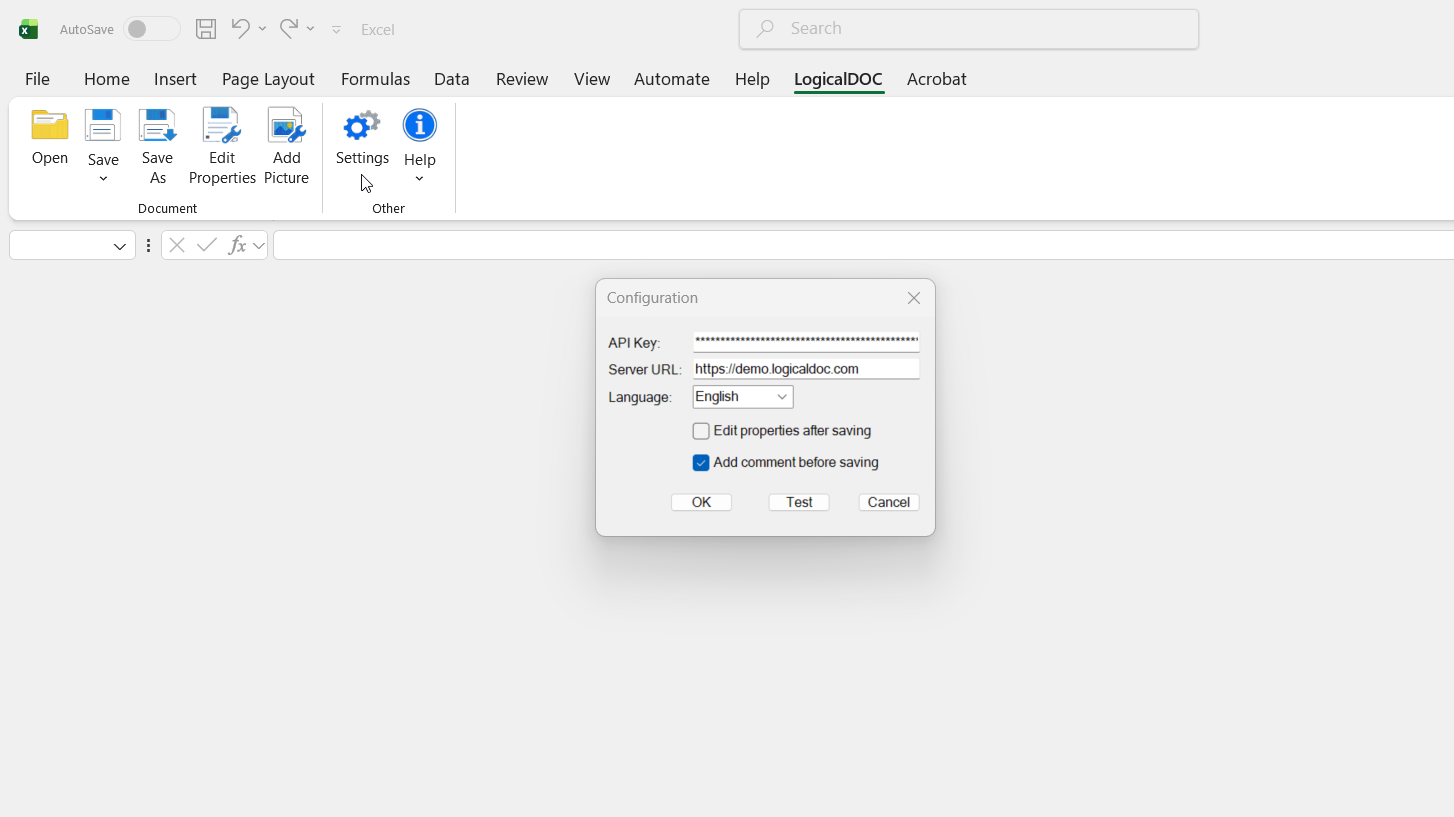
Task: Confirm Configuration with OK
Action: click(701, 502)
